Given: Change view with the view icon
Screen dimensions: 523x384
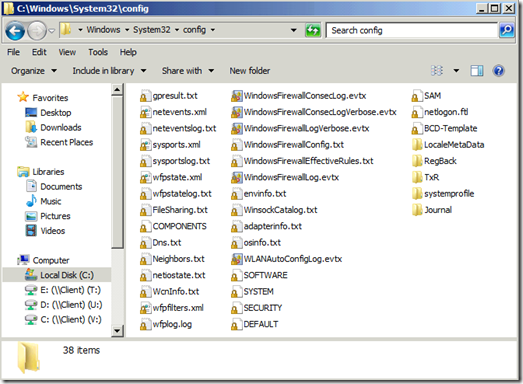Looking at the screenshot, I should coord(437,71).
